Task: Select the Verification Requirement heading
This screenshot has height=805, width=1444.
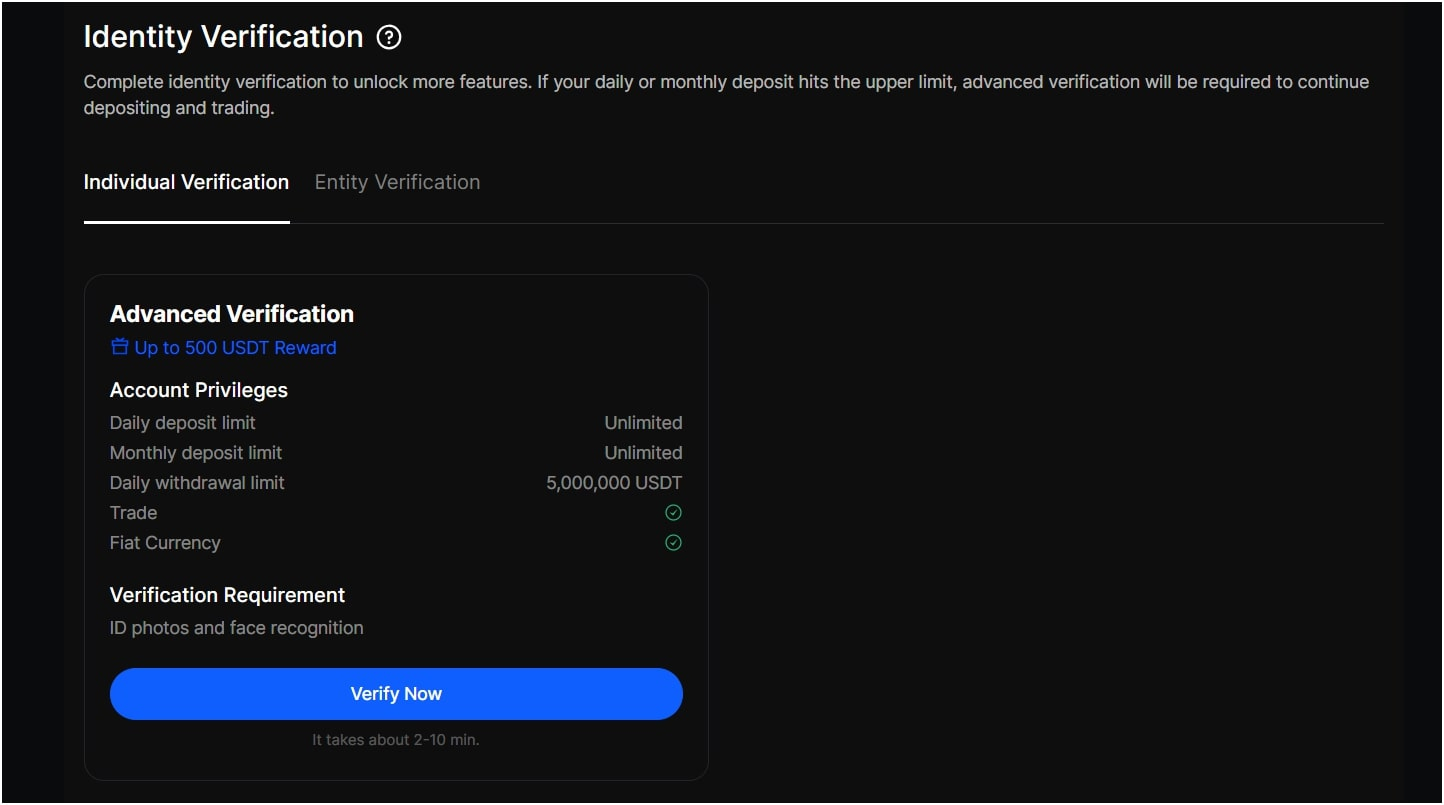Action: click(x=227, y=595)
